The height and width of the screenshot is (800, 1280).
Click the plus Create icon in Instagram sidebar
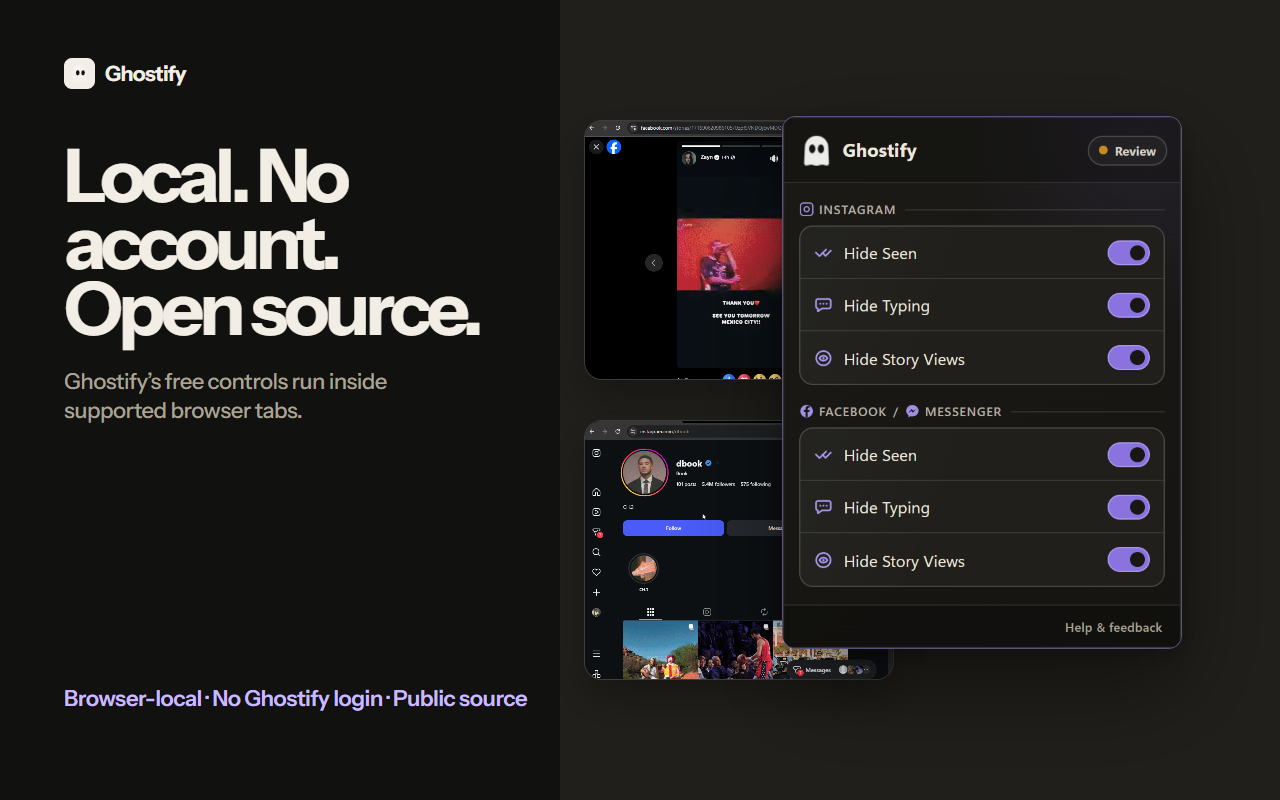[x=596, y=592]
